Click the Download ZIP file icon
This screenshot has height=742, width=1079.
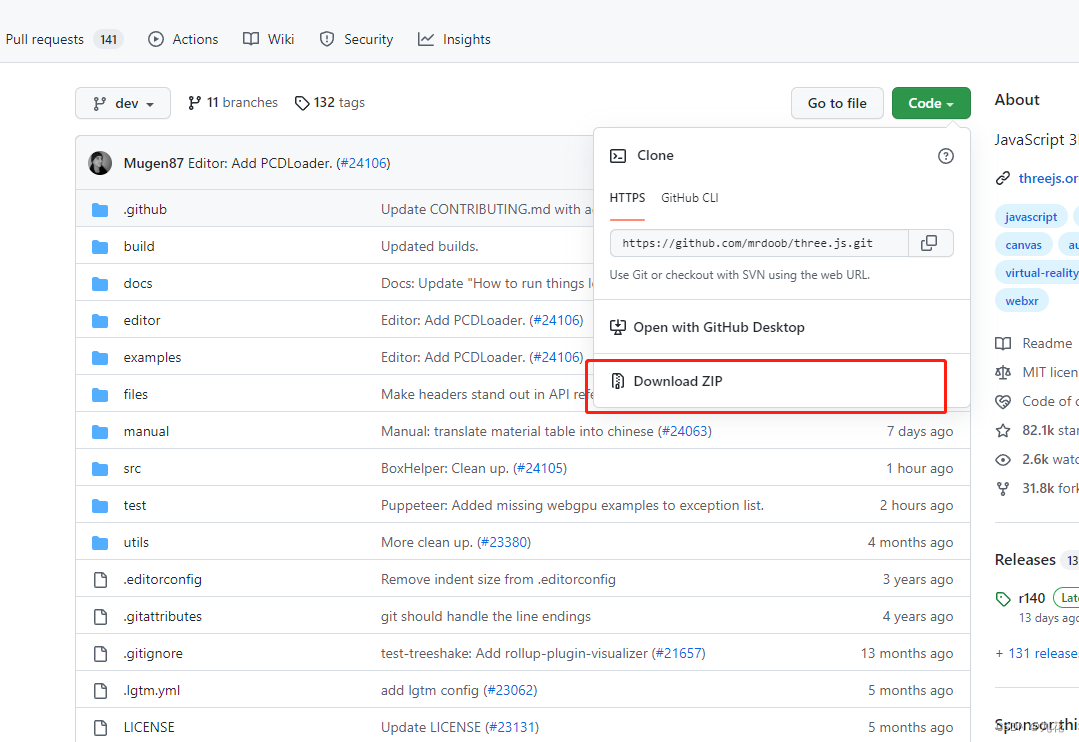(618, 381)
